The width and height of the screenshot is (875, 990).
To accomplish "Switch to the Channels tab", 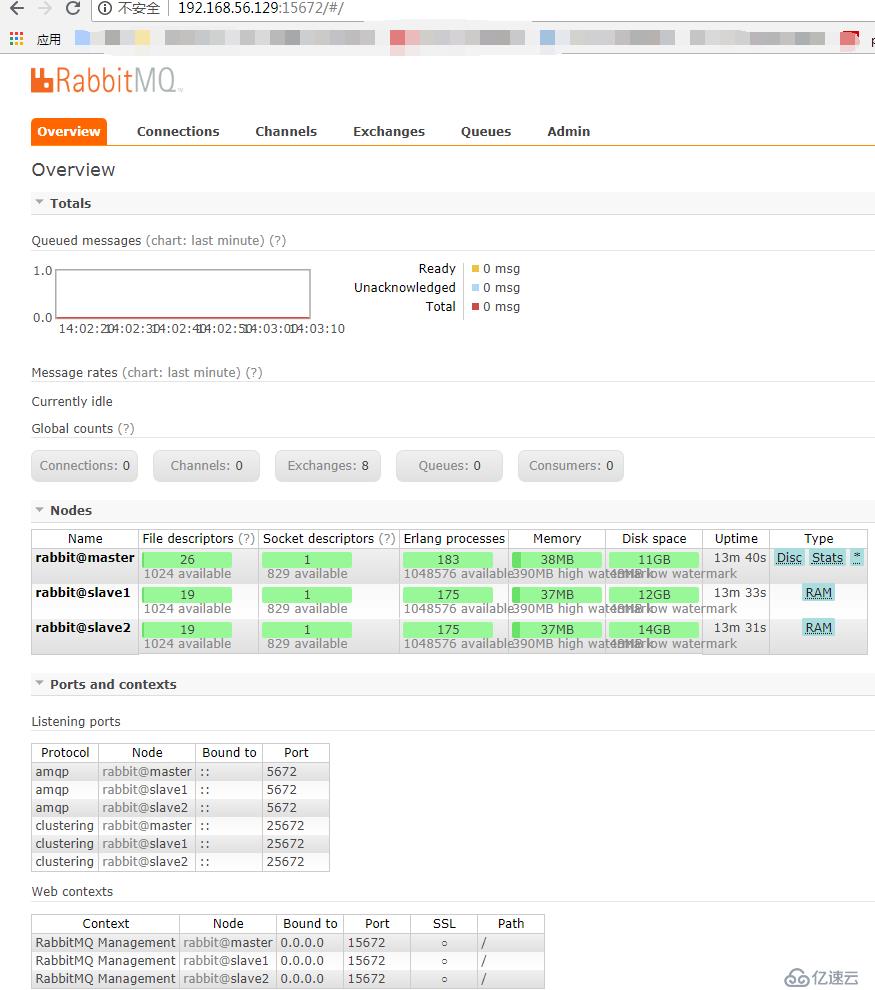I will [x=286, y=131].
